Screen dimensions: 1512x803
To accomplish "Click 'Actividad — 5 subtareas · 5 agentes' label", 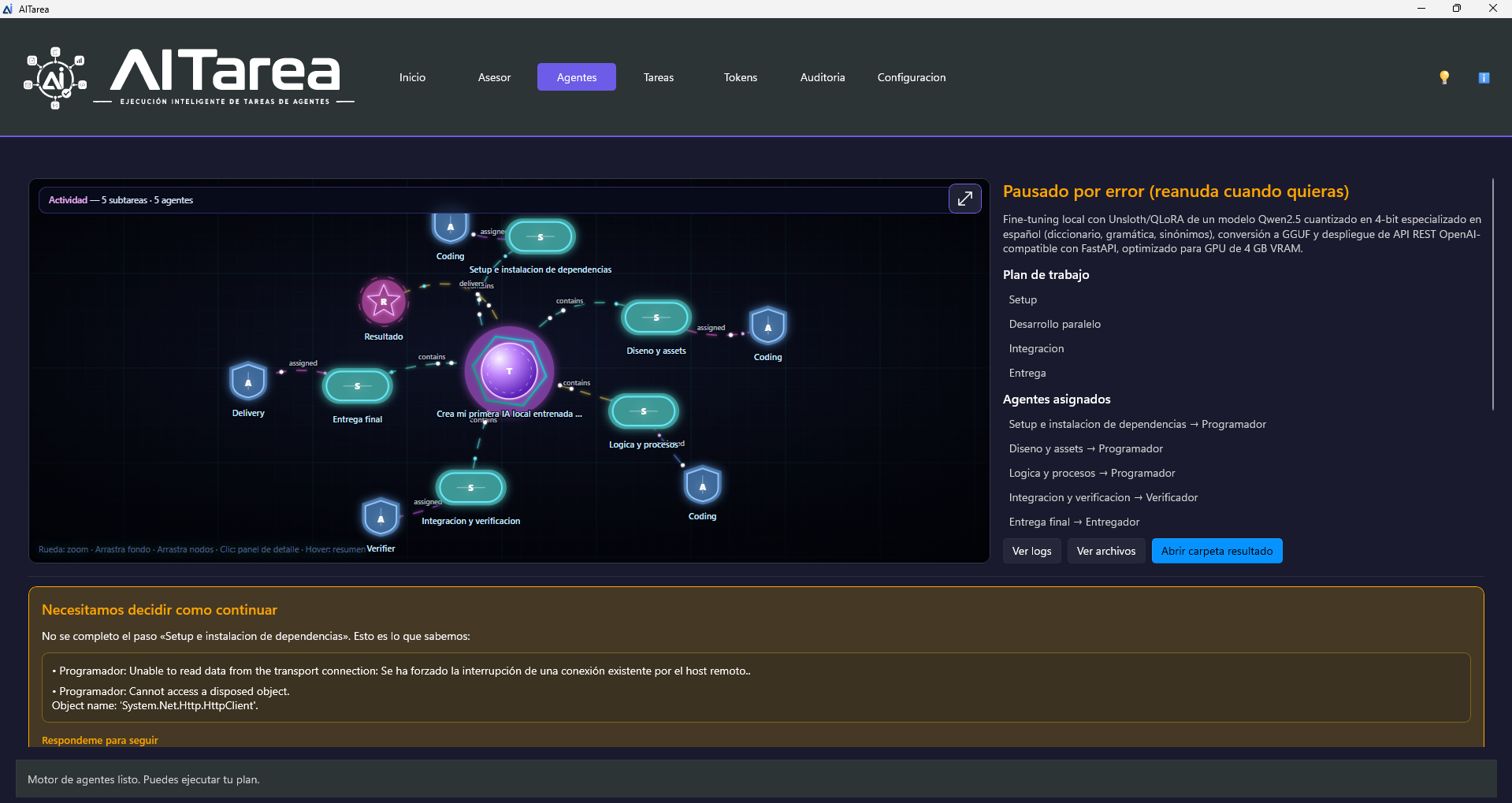I will tap(121, 200).
